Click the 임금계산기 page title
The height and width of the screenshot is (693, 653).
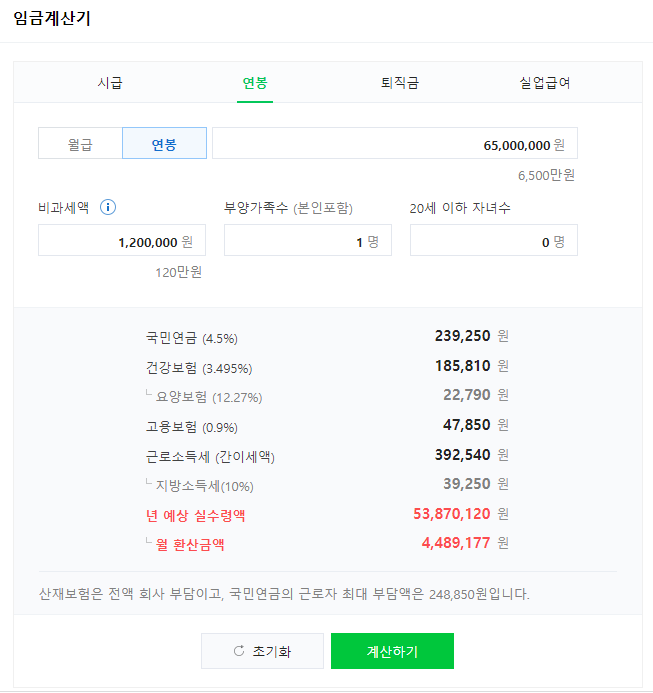pos(52,19)
